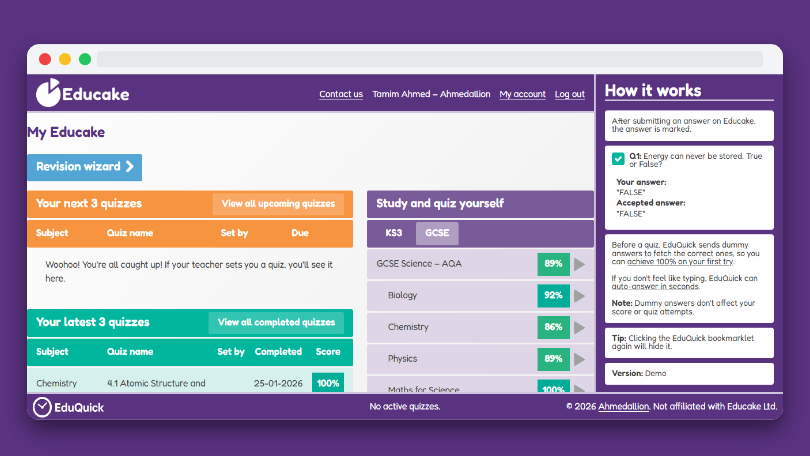Click the 'Study and quiz yourself' header

pos(440,203)
